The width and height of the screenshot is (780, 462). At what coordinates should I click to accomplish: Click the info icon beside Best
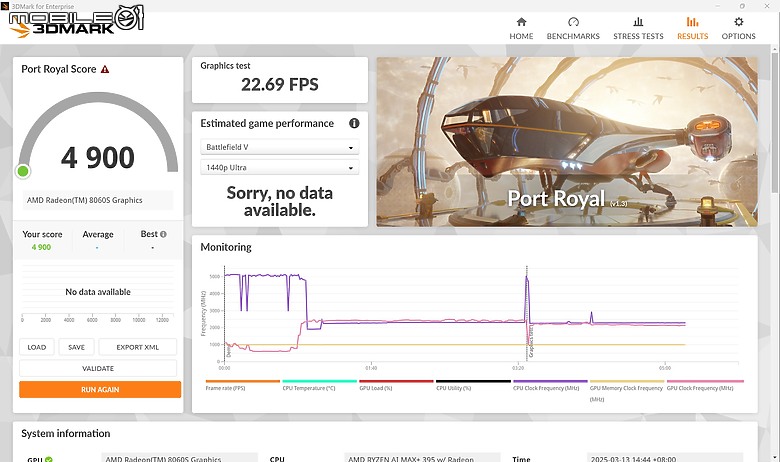pyautogui.click(x=163, y=234)
